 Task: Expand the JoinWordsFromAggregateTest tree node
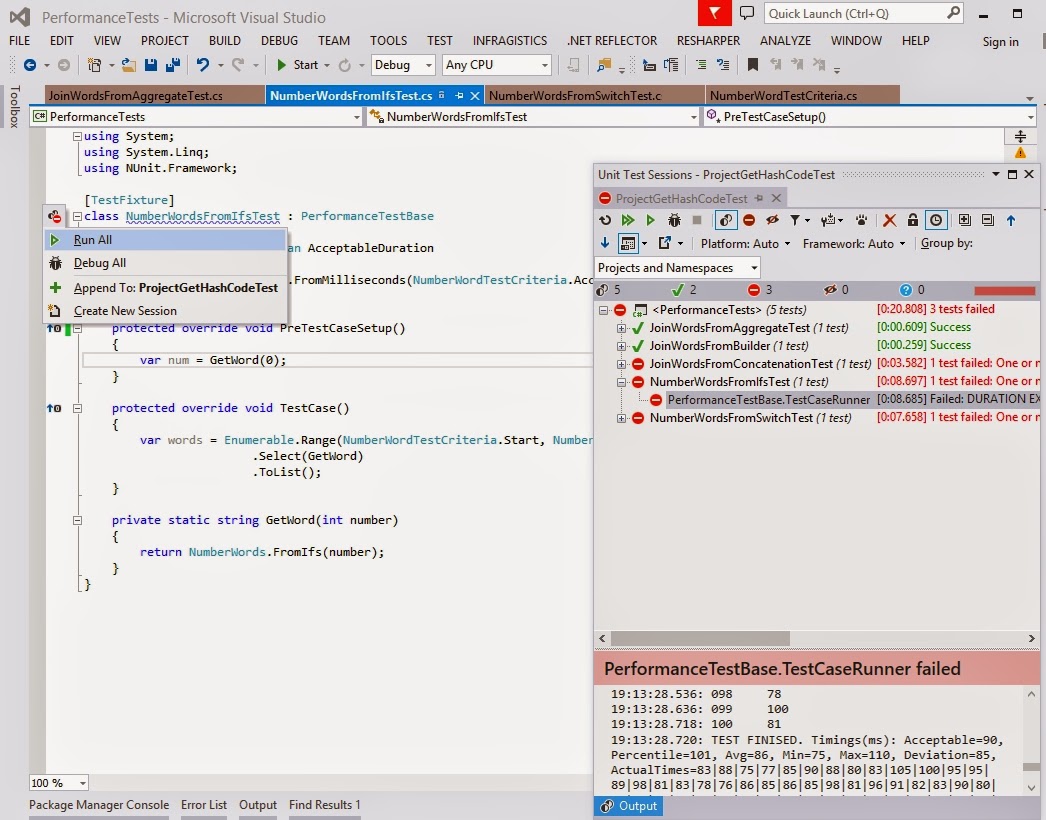click(x=621, y=328)
